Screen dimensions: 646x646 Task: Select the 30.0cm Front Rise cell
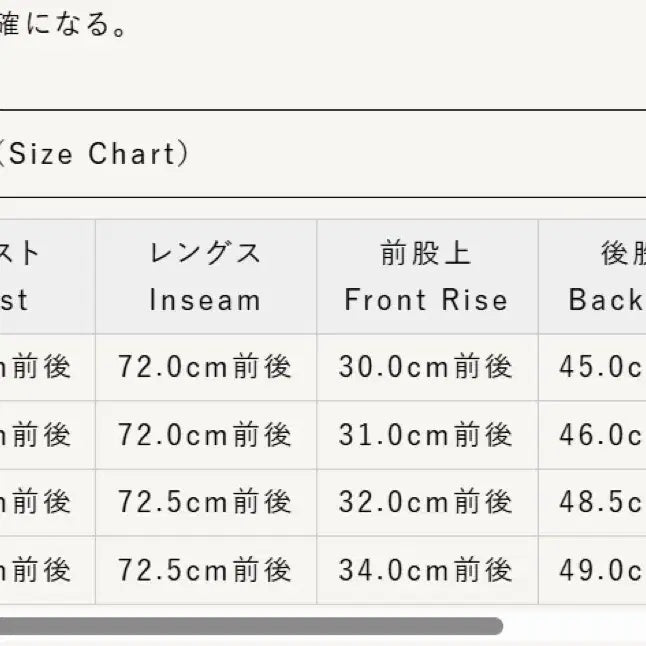426,367
